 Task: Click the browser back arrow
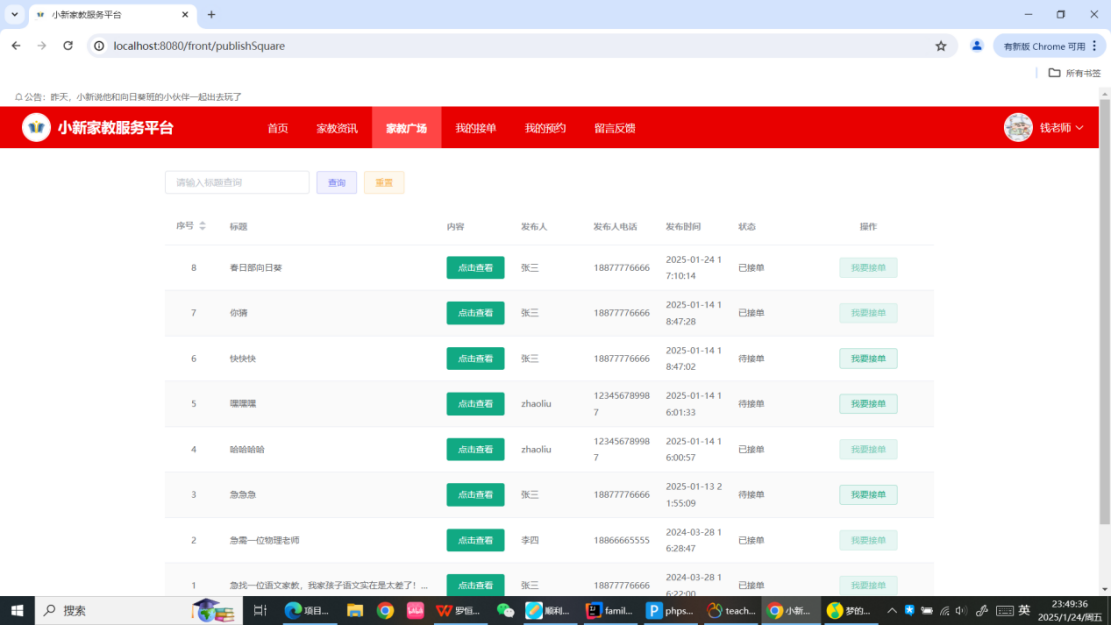(x=16, y=45)
